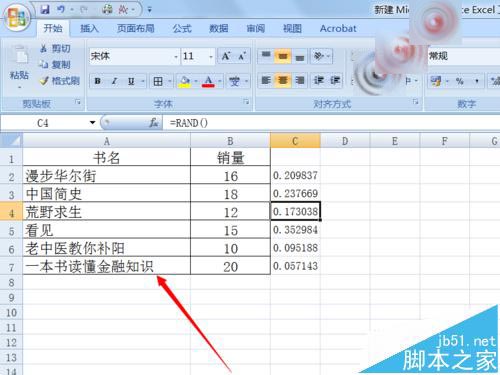The height and width of the screenshot is (375, 500).
Task: Increase the indent level
Action: (335, 80)
